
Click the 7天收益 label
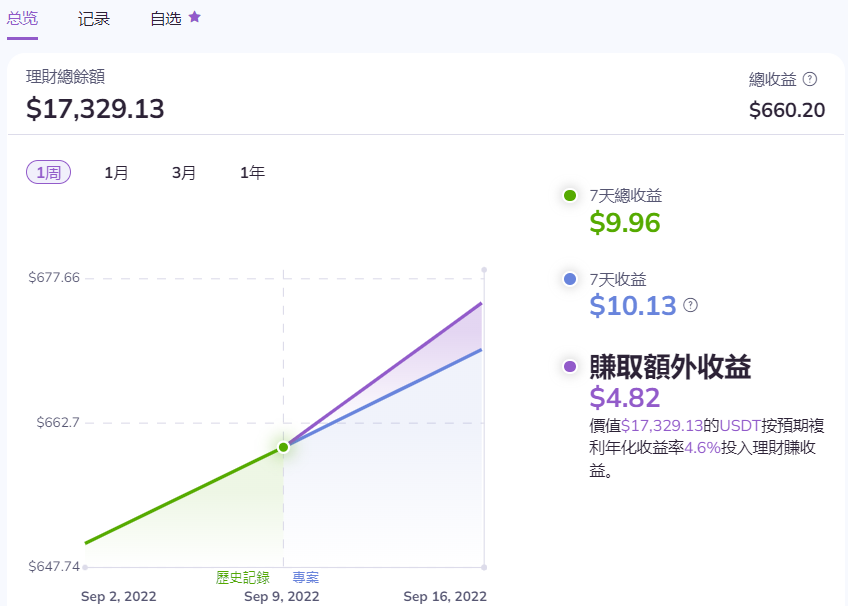click(x=618, y=279)
